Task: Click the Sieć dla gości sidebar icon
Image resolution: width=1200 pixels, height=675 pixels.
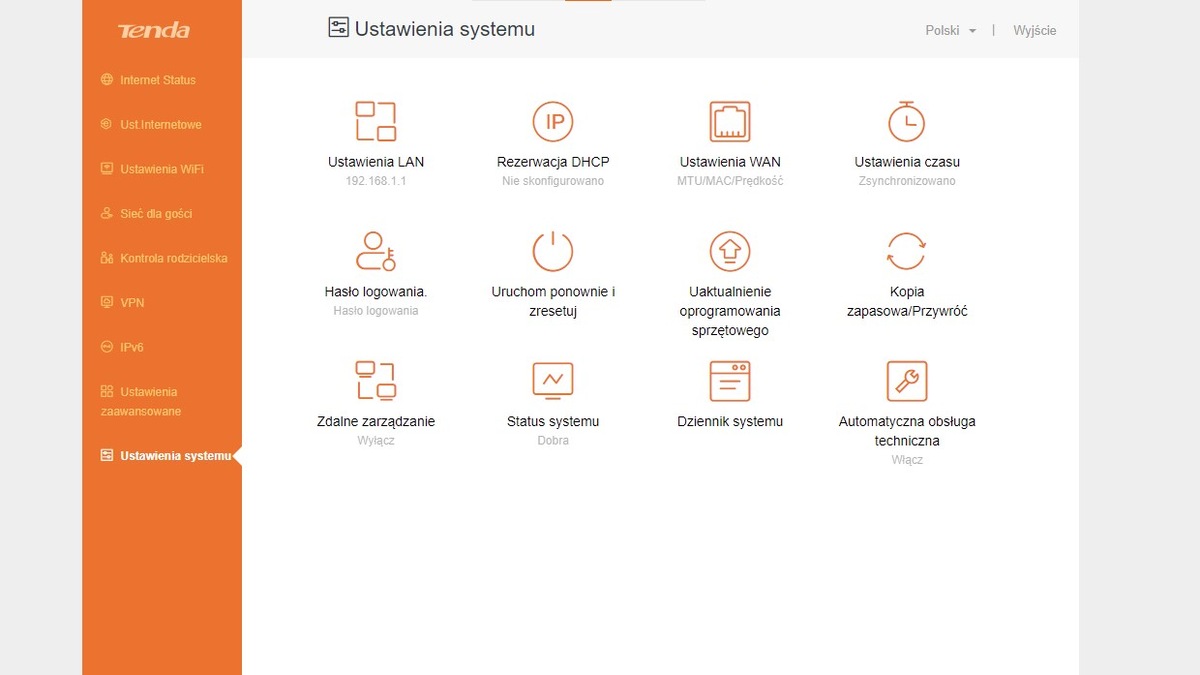Action: pos(107,213)
